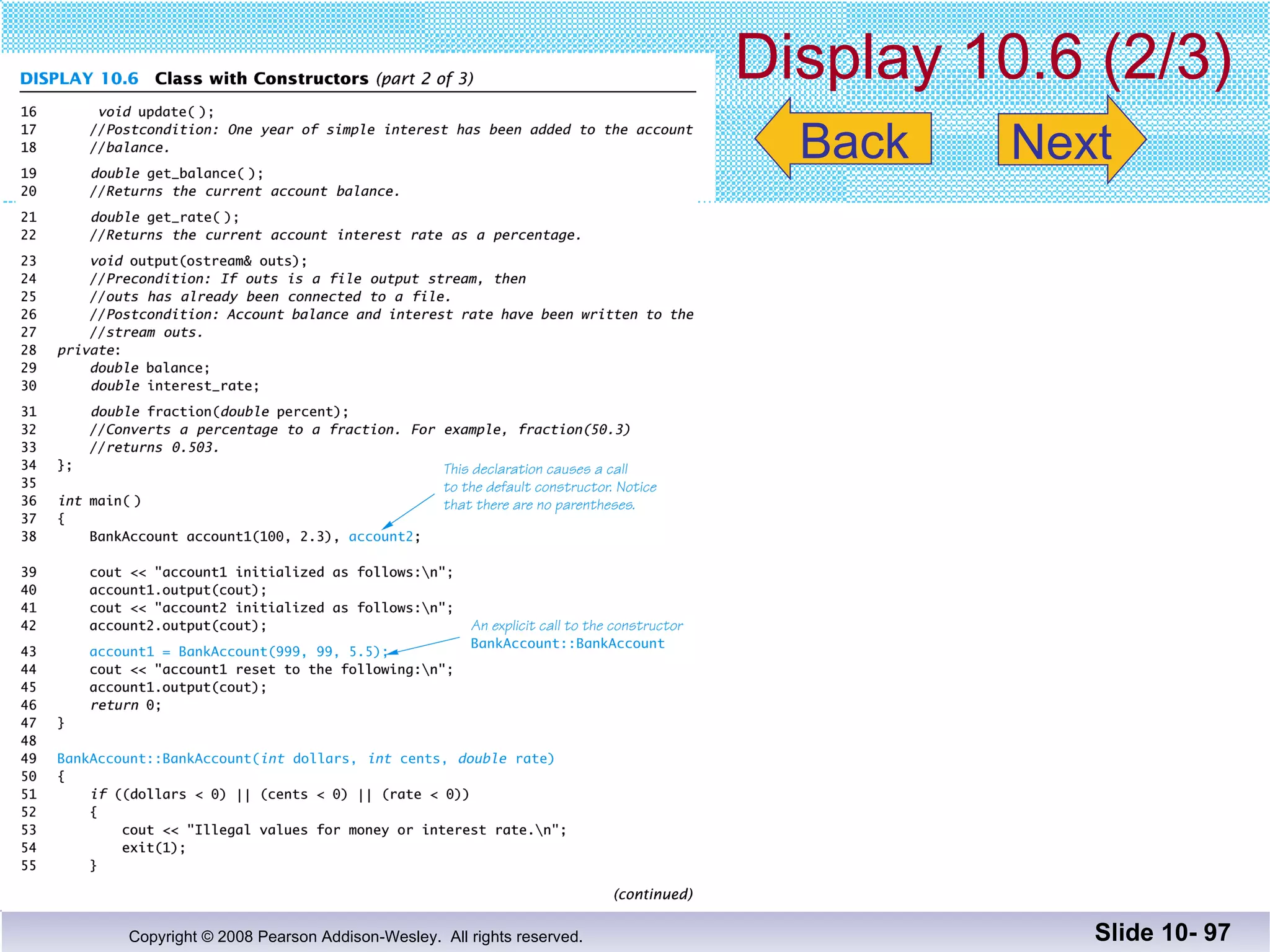
Task: Click line 17 Postcondition comment about simple interest
Action: [x=391, y=130]
